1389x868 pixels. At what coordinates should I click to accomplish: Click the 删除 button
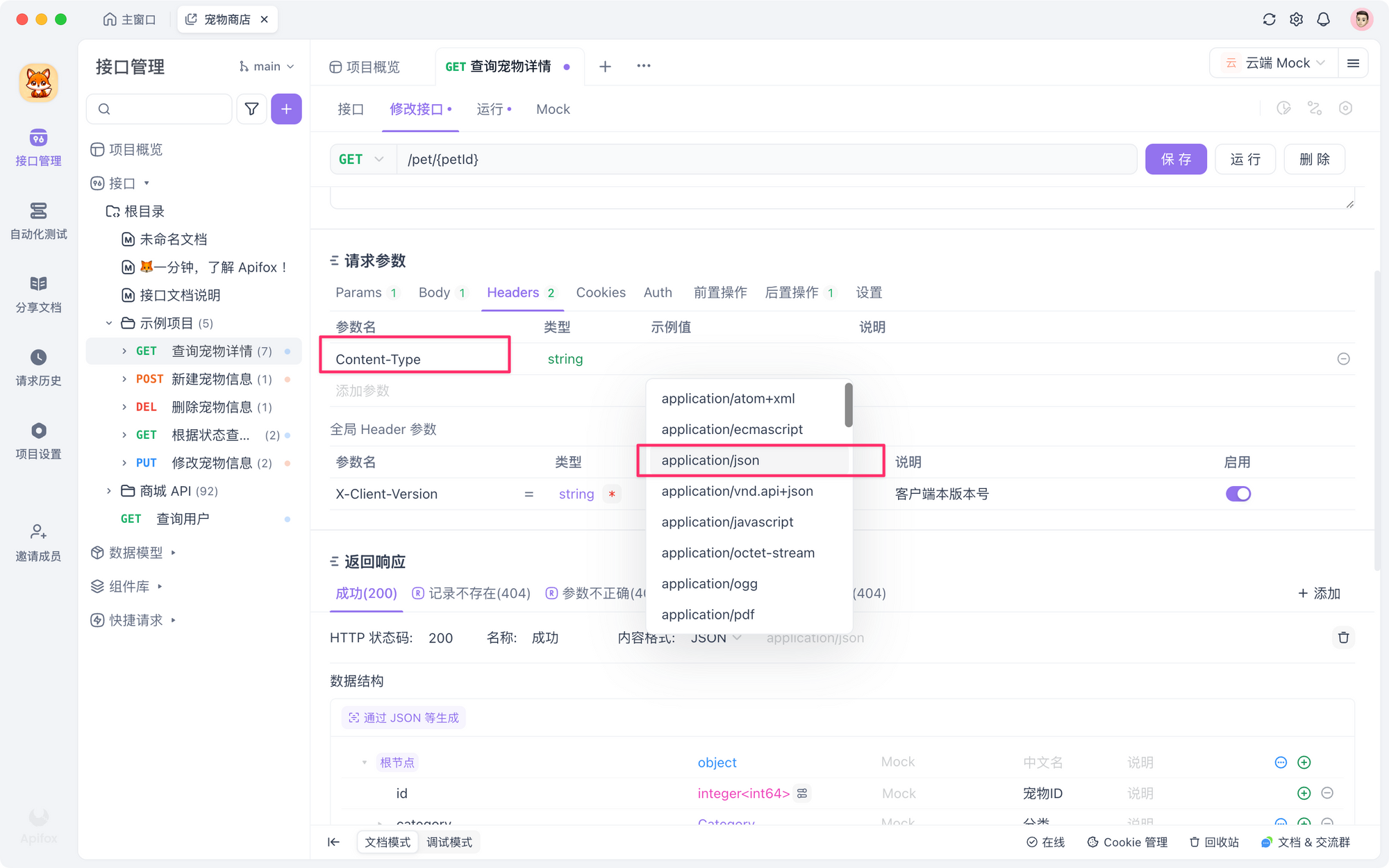[x=1315, y=159]
